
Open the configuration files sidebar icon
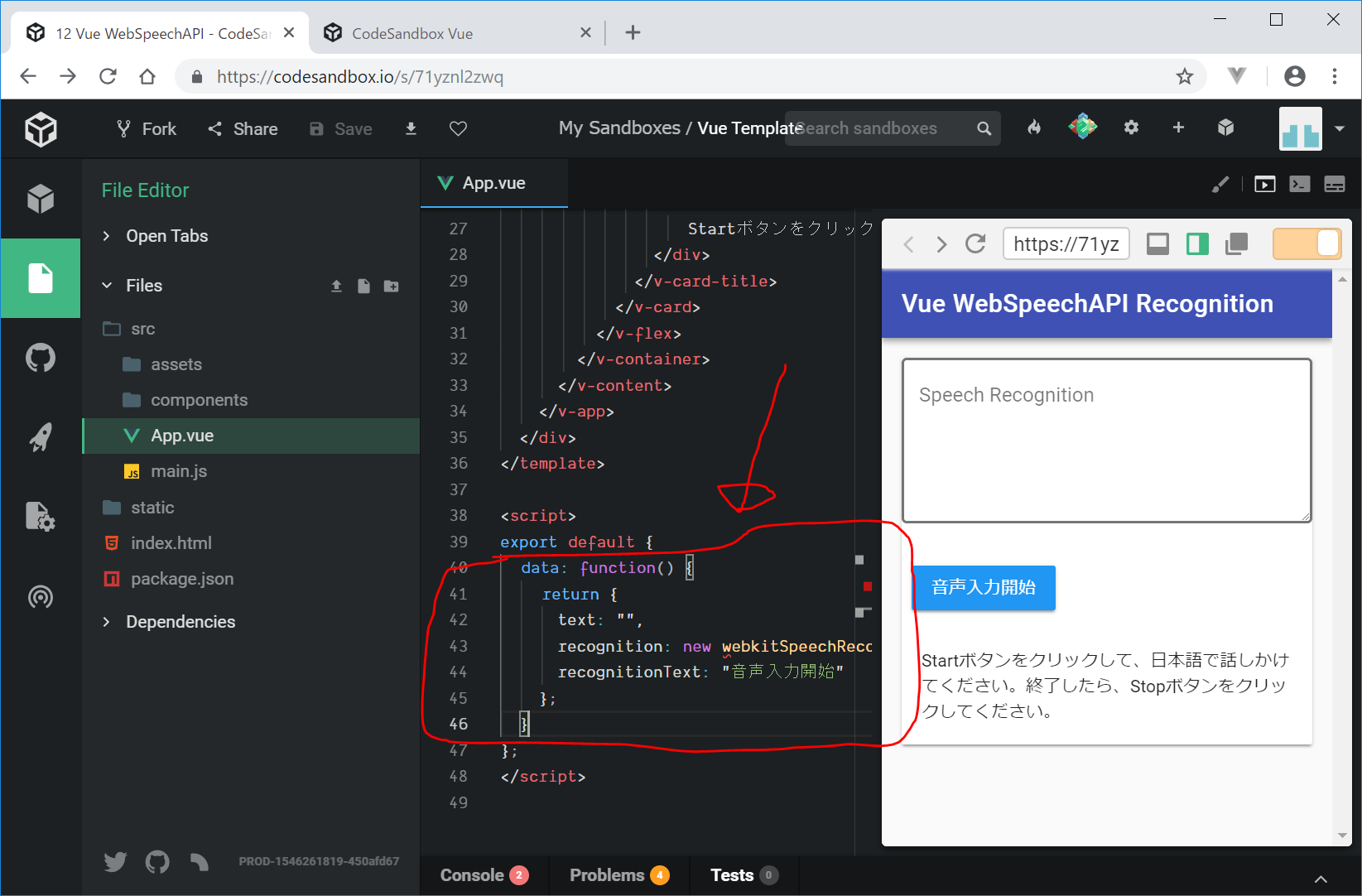click(x=41, y=516)
